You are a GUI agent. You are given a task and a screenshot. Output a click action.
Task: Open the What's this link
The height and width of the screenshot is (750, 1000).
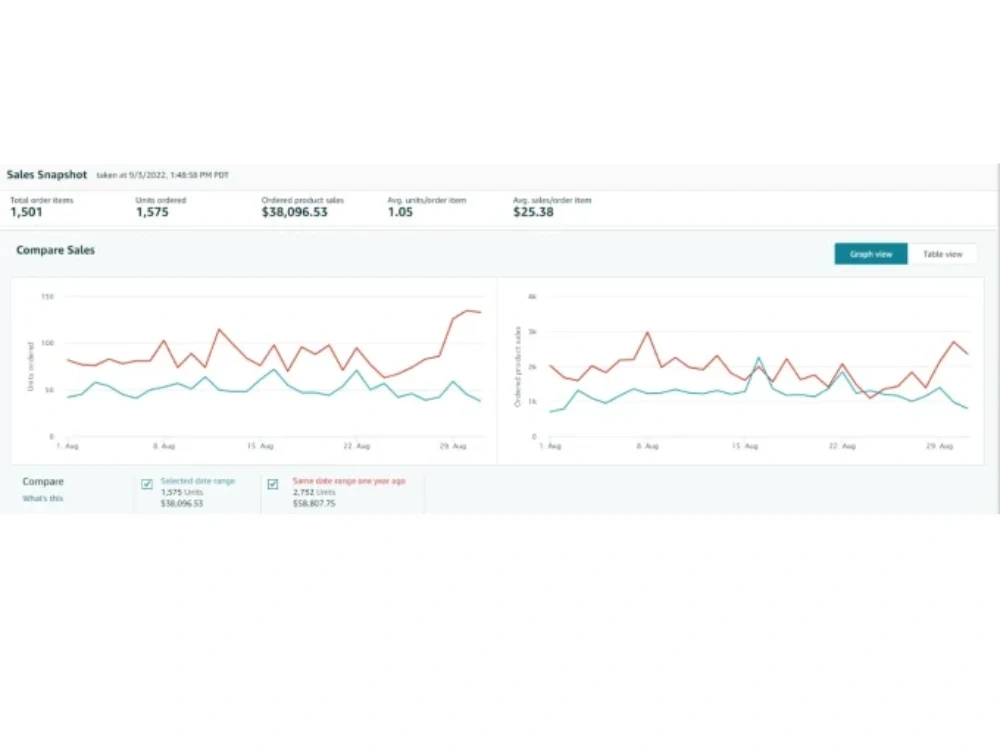43,498
